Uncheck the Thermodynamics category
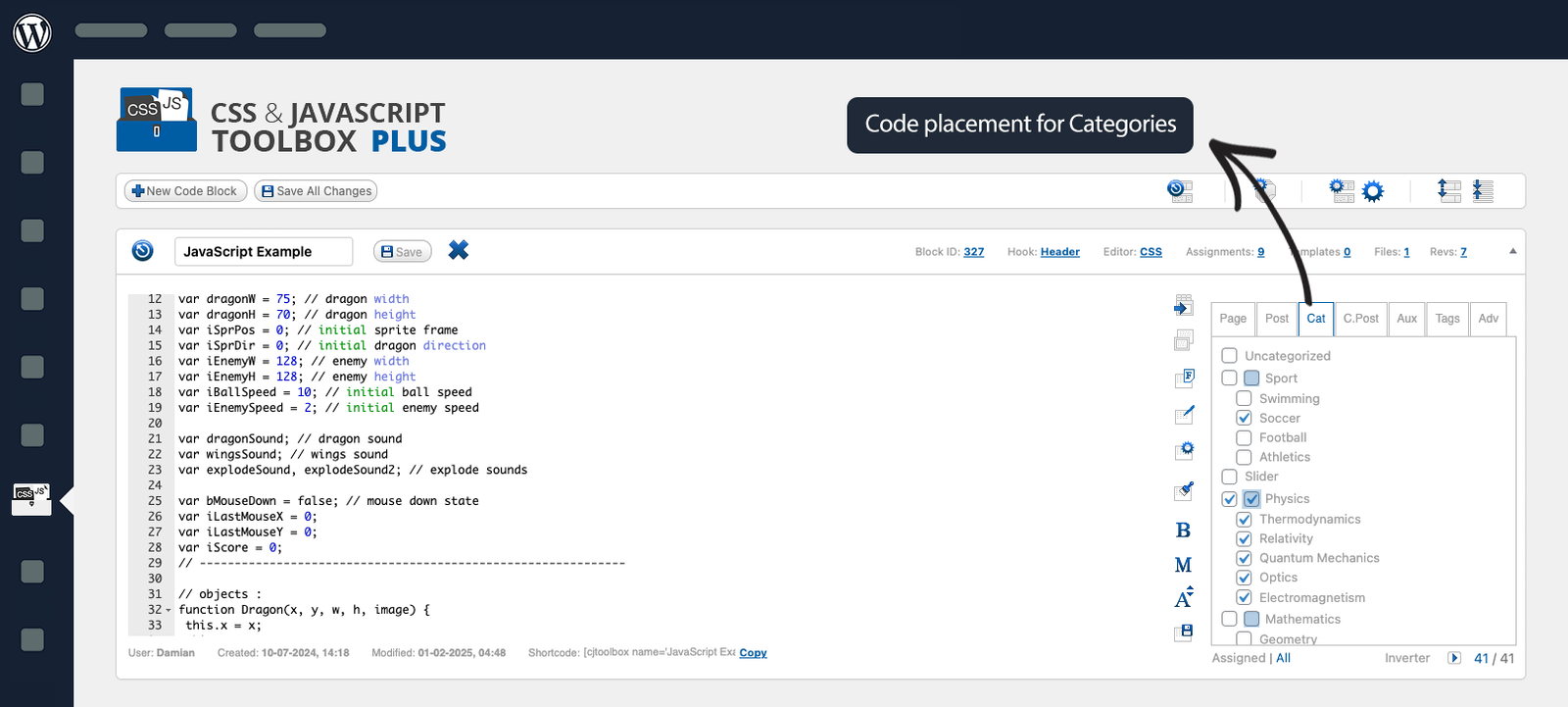The width and height of the screenshot is (1568, 707). coord(1244,519)
